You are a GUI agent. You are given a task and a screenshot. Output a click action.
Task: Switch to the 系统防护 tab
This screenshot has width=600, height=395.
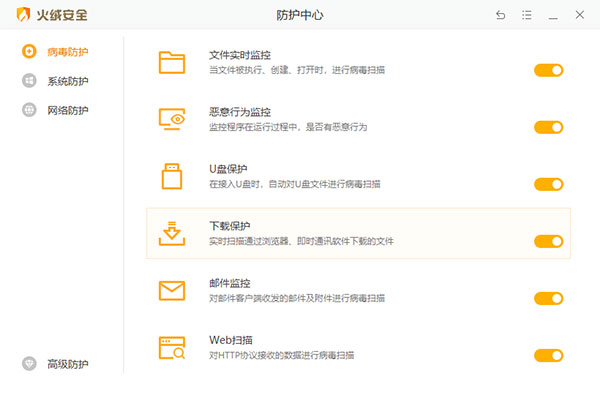[x=55, y=81]
